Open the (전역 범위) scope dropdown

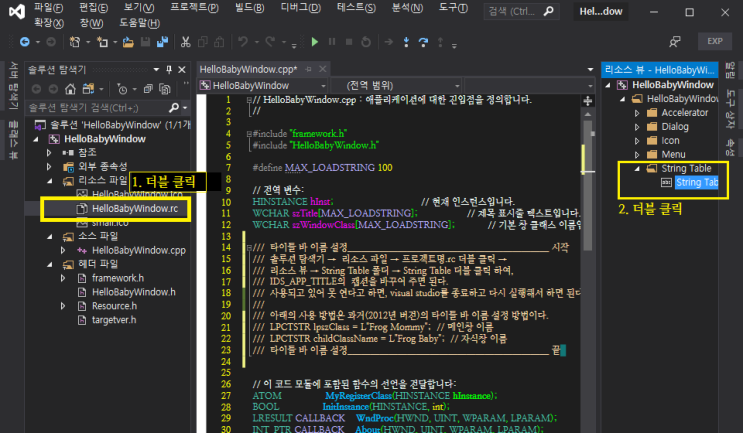457,86
